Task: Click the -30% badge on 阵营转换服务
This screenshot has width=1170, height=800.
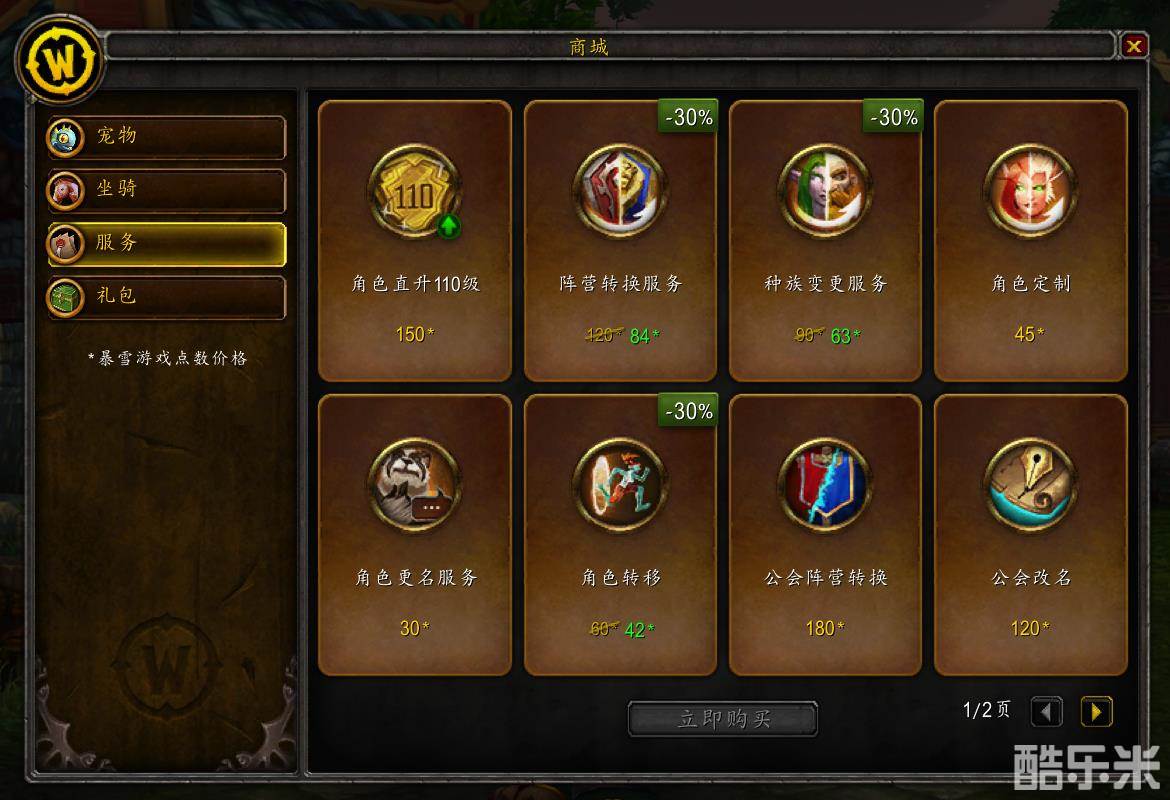Action: [x=688, y=116]
